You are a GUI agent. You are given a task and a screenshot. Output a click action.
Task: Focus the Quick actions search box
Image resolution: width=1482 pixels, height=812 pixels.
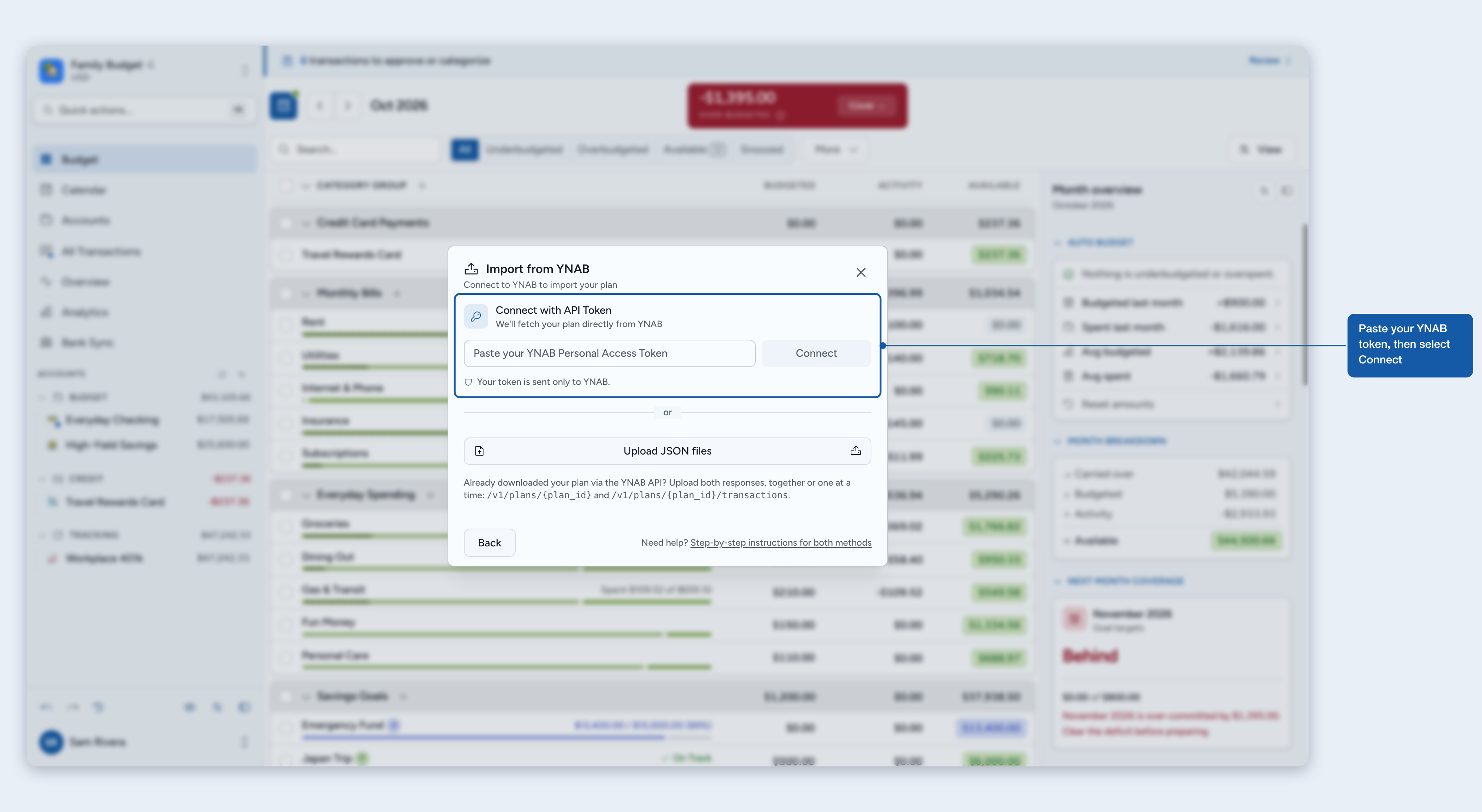(145, 109)
